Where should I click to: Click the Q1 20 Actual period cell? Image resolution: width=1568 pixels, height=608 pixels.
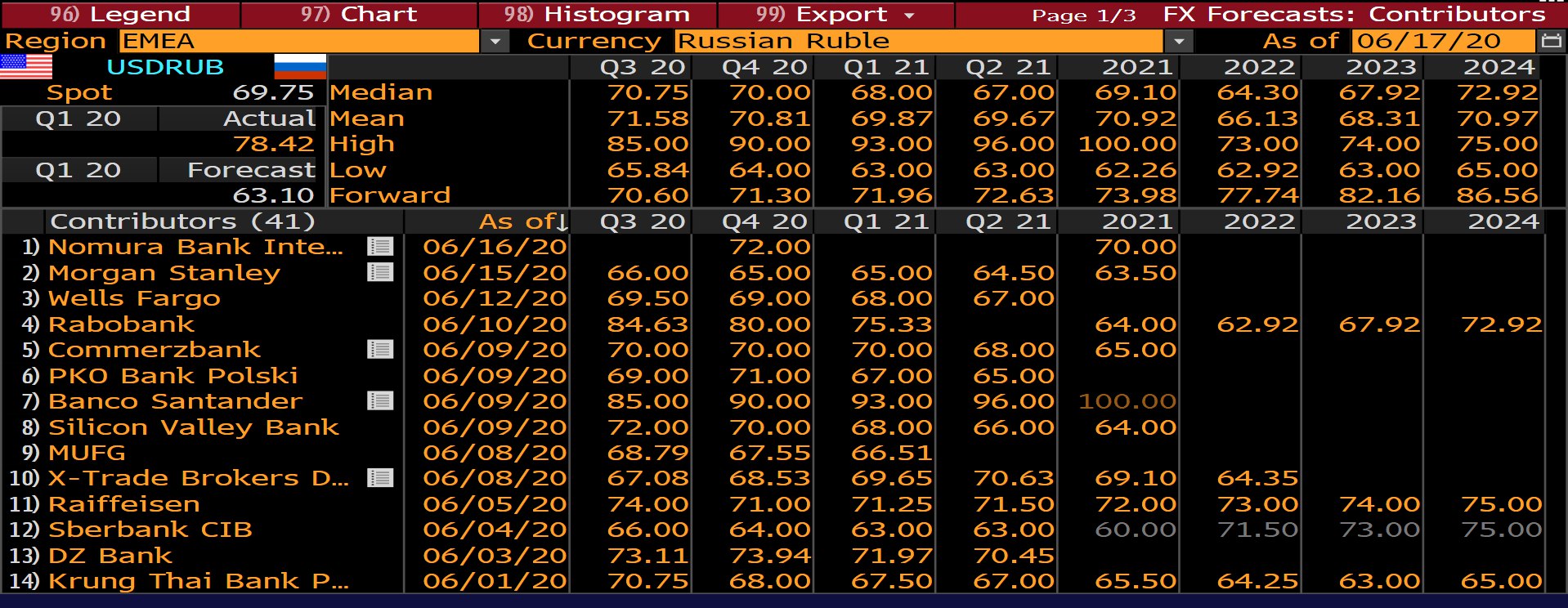[x=78, y=118]
